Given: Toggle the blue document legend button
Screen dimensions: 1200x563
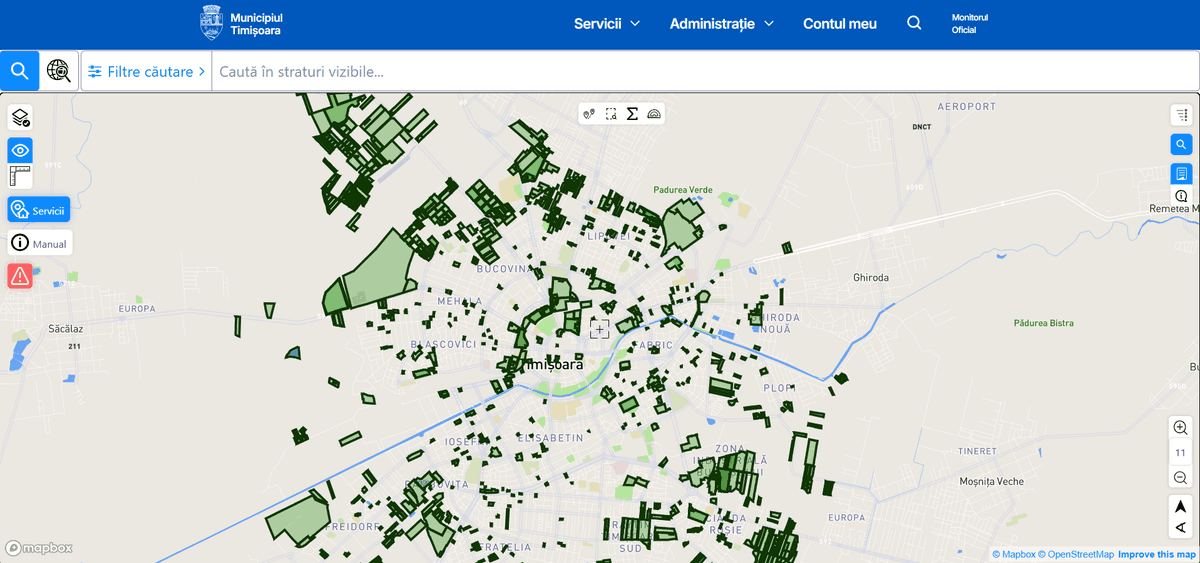Looking at the screenshot, I should pyautogui.click(x=1181, y=173).
